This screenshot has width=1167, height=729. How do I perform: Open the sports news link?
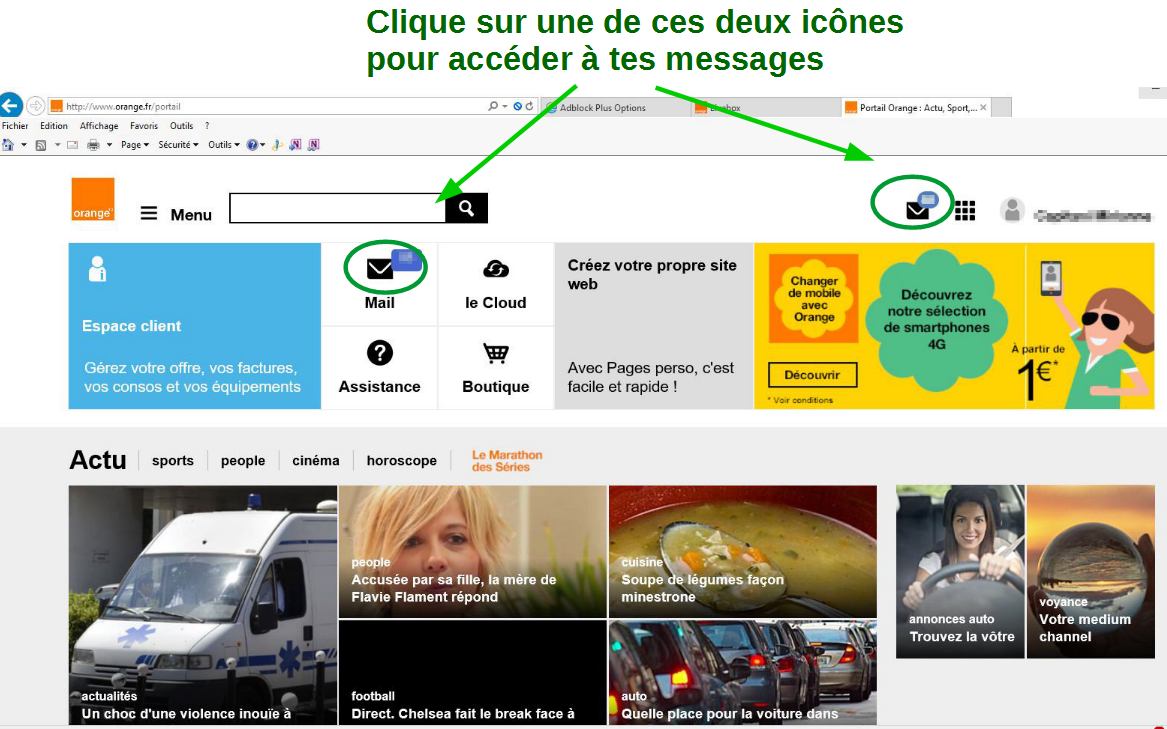pos(173,460)
